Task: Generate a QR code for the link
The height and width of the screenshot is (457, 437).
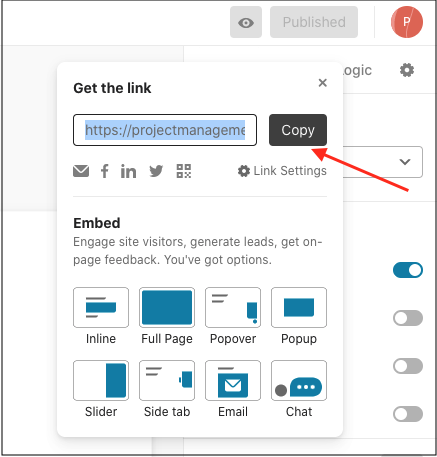Action: point(184,171)
